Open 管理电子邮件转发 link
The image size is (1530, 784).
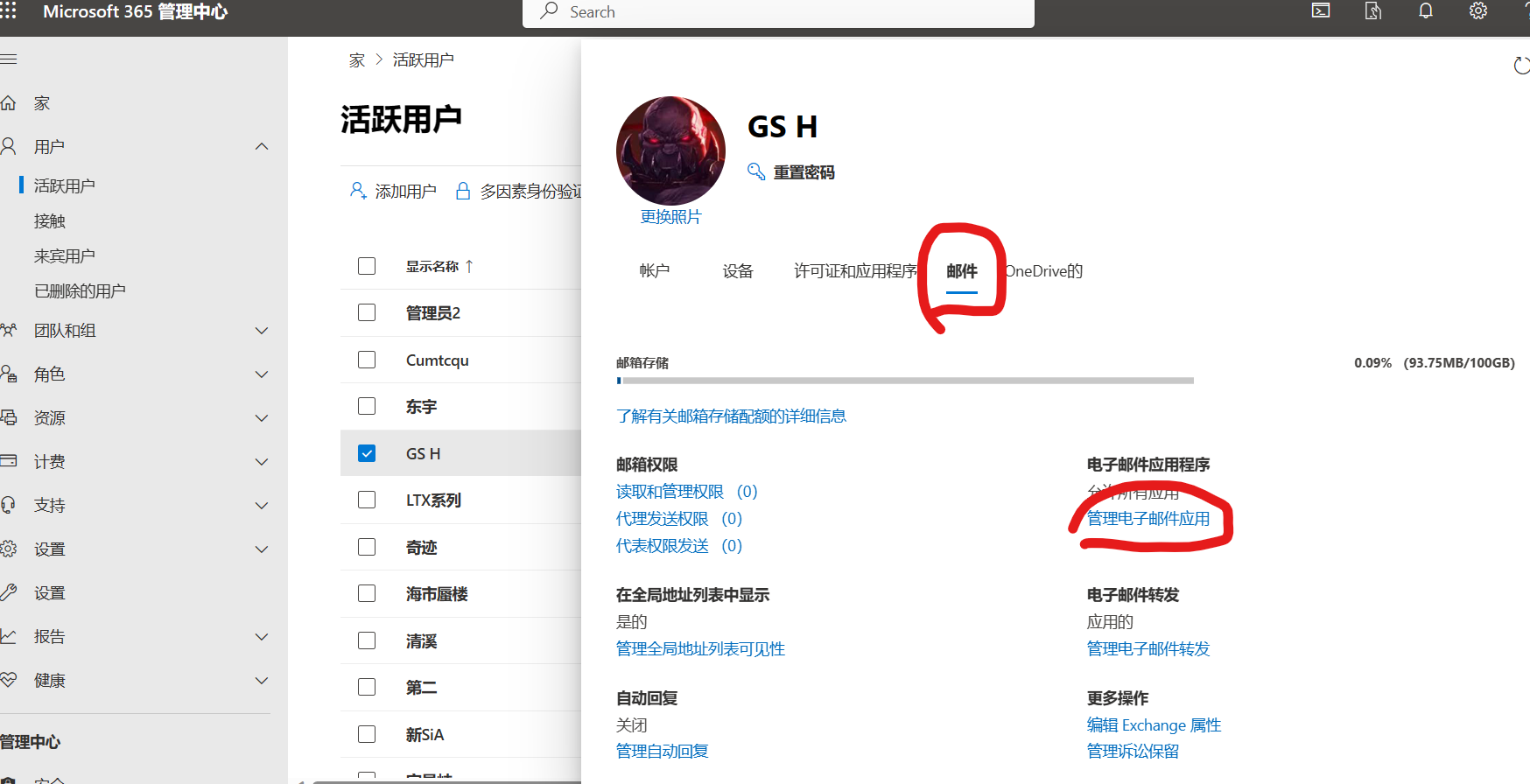(1148, 649)
